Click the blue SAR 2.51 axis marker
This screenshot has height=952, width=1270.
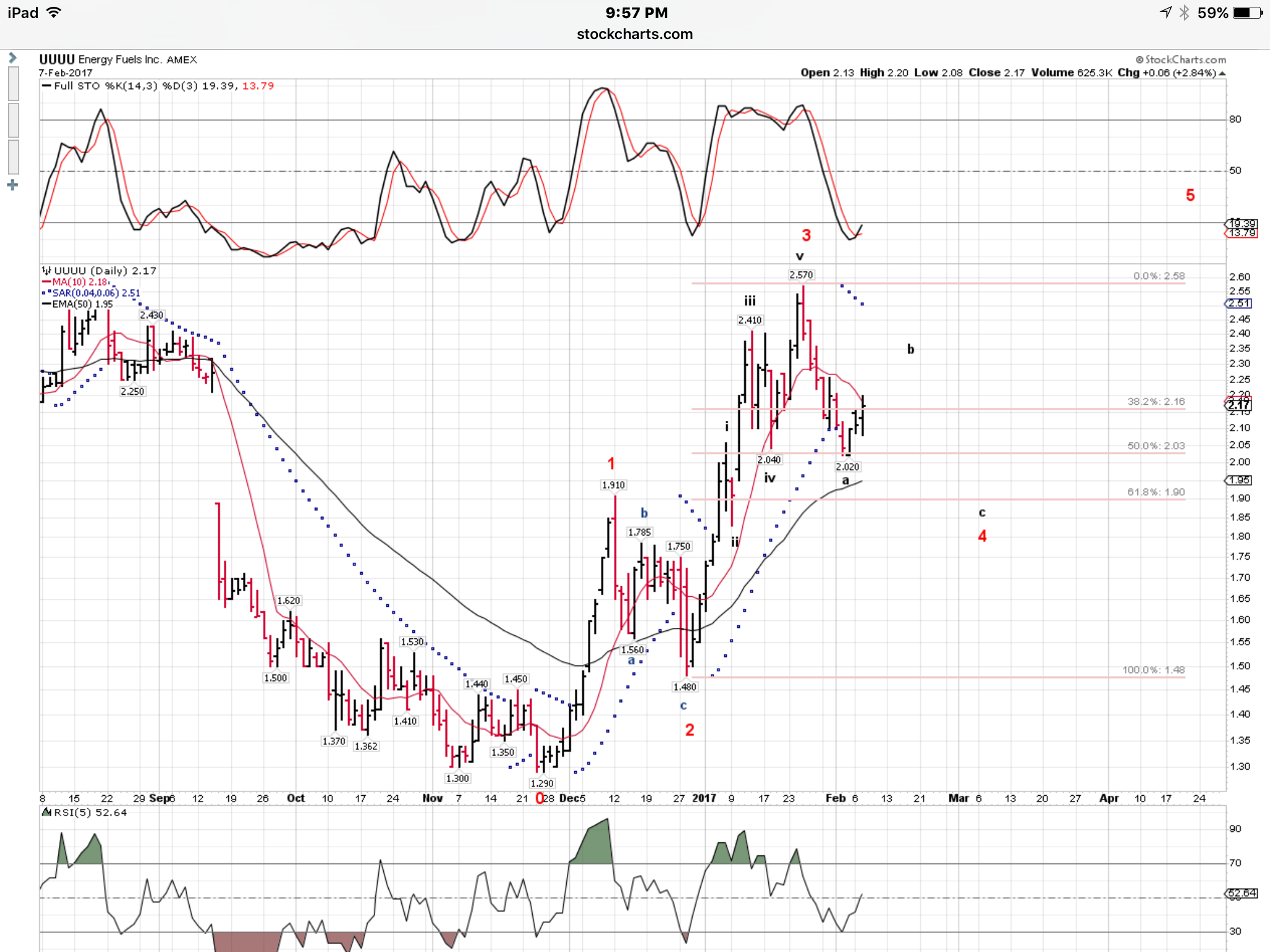point(1239,303)
